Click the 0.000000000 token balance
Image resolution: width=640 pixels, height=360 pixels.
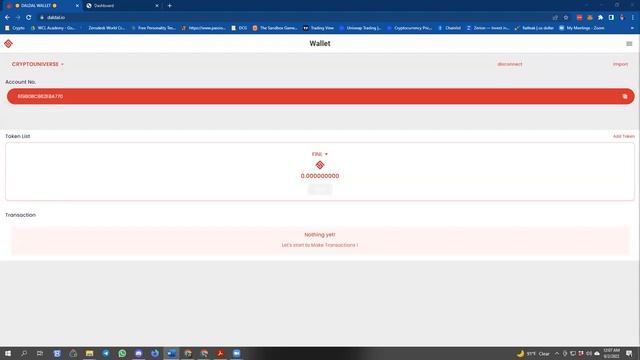click(320, 176)
